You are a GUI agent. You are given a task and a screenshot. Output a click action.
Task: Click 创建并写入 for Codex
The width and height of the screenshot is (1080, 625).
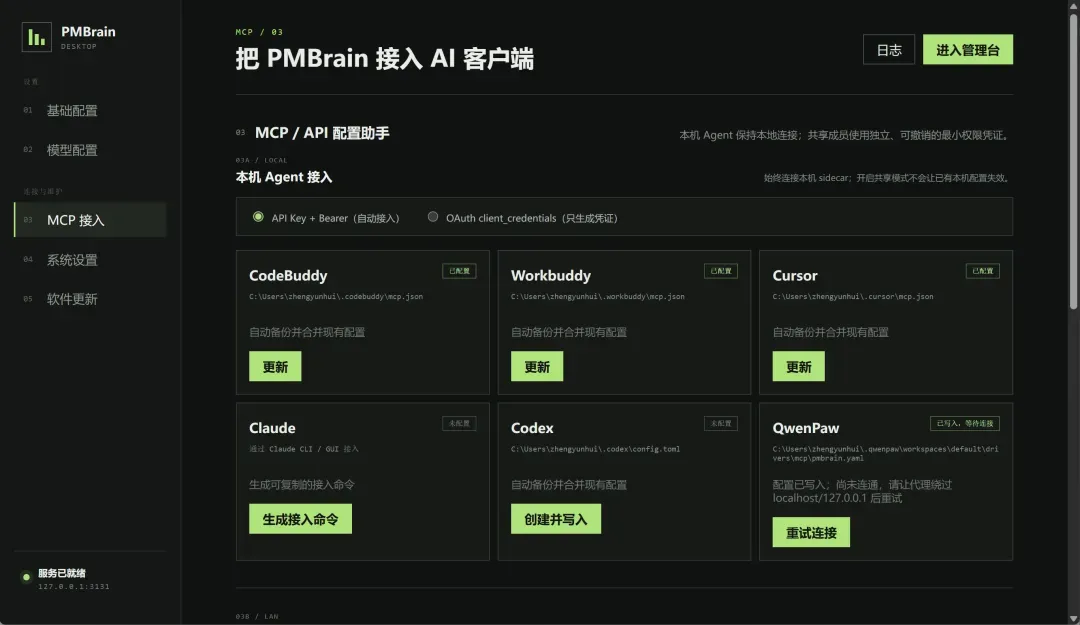point(556,519)
